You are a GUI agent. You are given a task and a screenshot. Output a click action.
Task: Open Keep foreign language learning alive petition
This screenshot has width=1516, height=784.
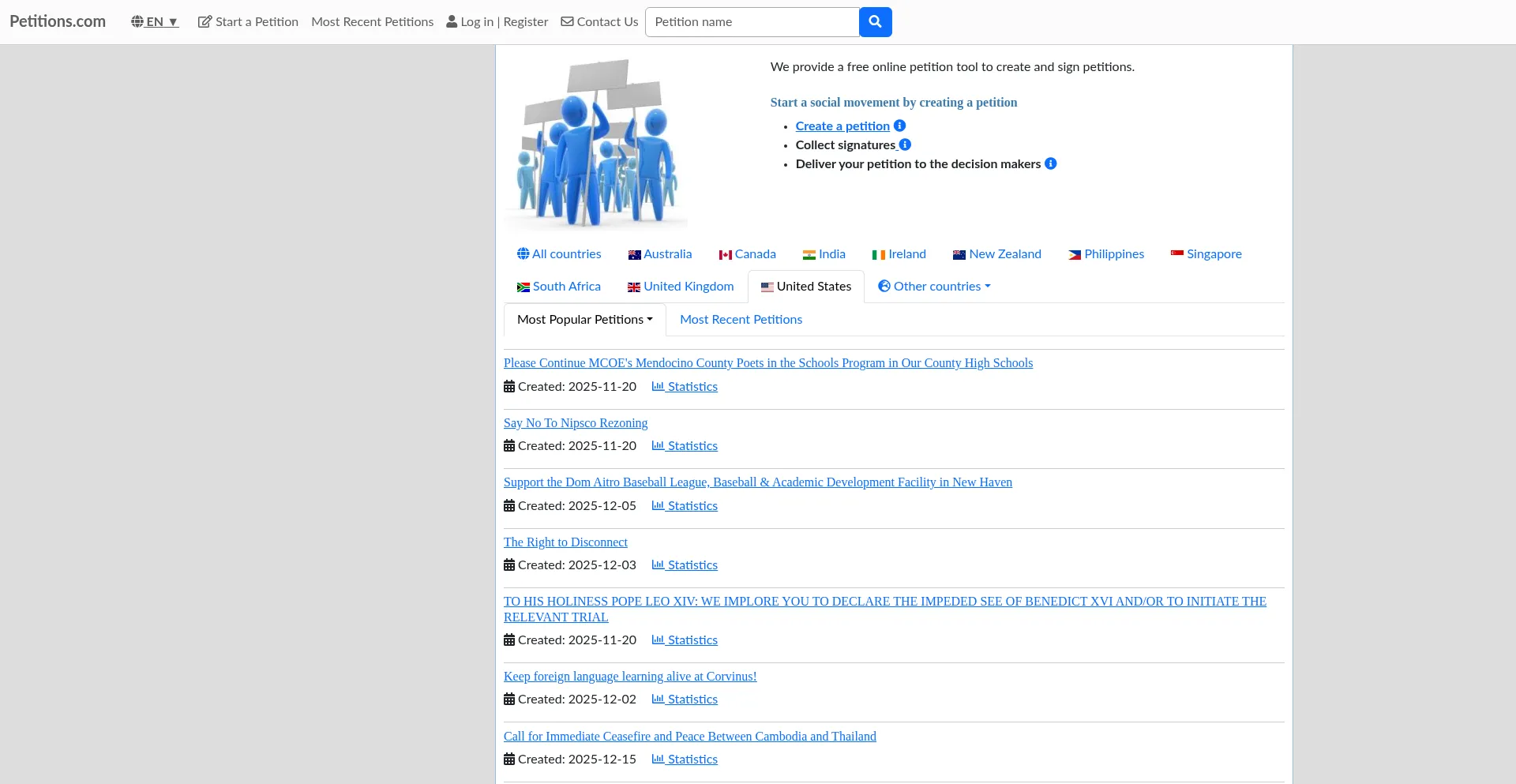[630, 677]
